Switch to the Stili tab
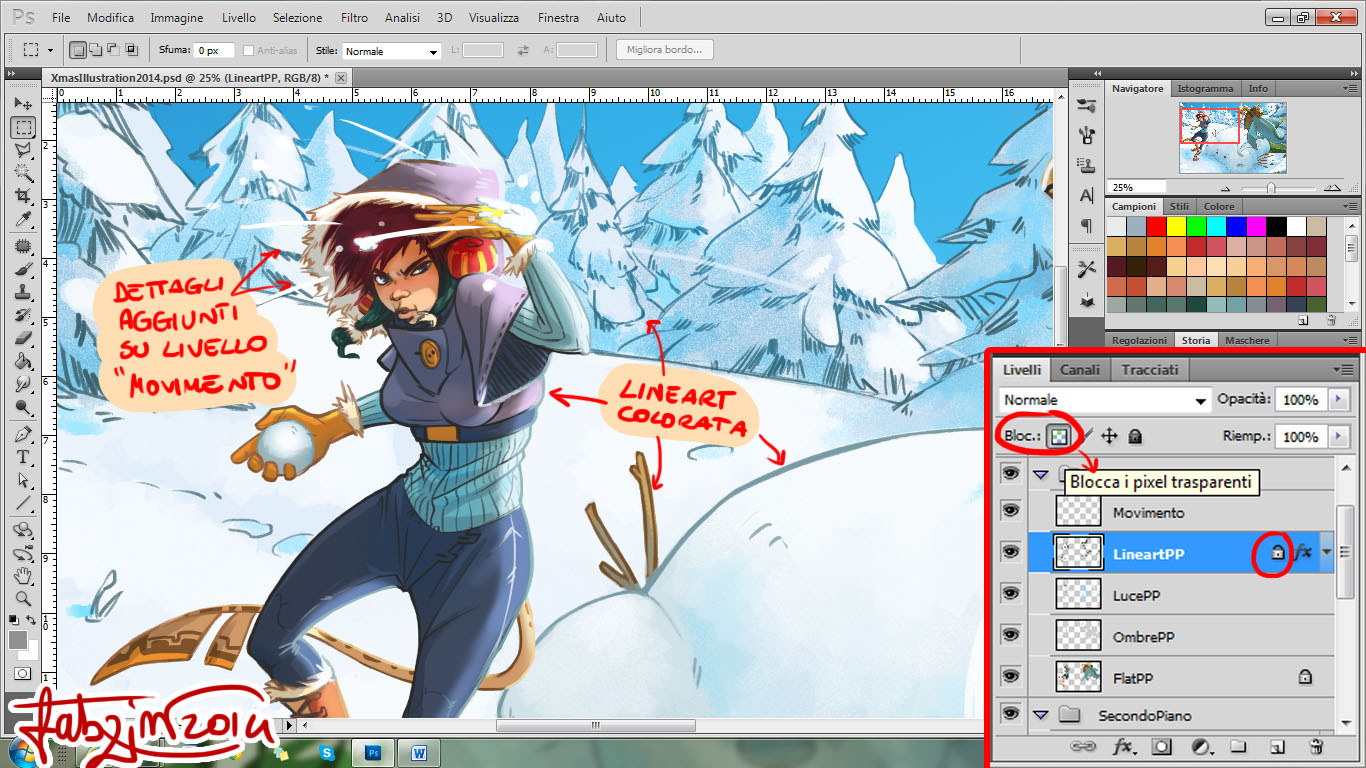The width and height of the screenshot is (1366, 768). pyautogui.click(x=1179, y=206)
